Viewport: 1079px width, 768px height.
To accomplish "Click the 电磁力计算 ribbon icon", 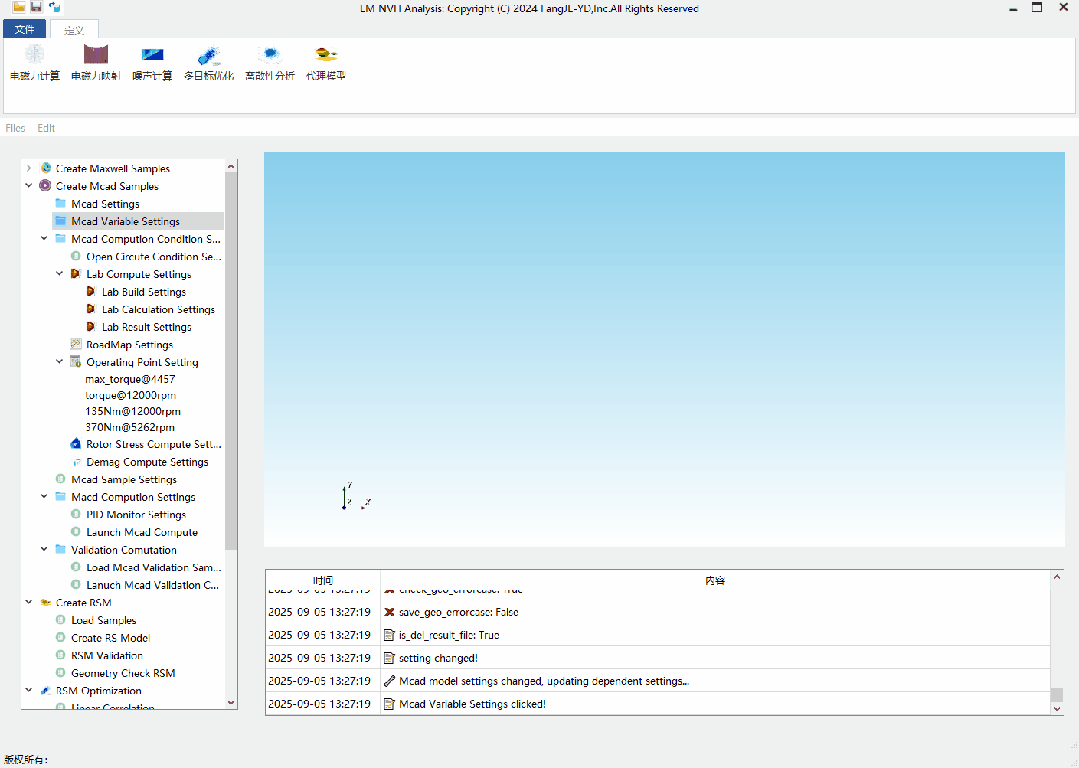I will pyautogui.click(x=35, y=55).
